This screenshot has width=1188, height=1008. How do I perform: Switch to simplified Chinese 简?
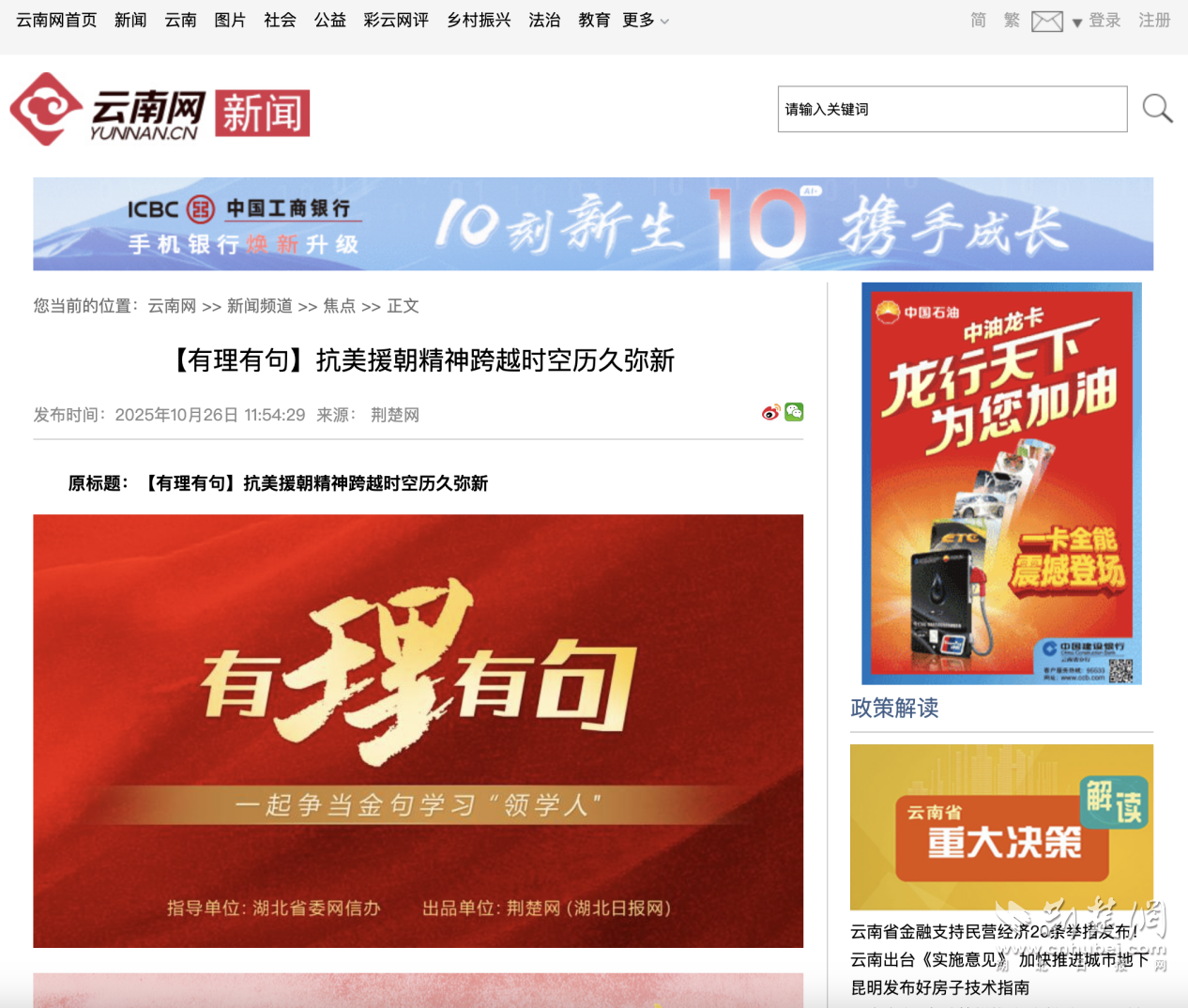tap(978, 21)
